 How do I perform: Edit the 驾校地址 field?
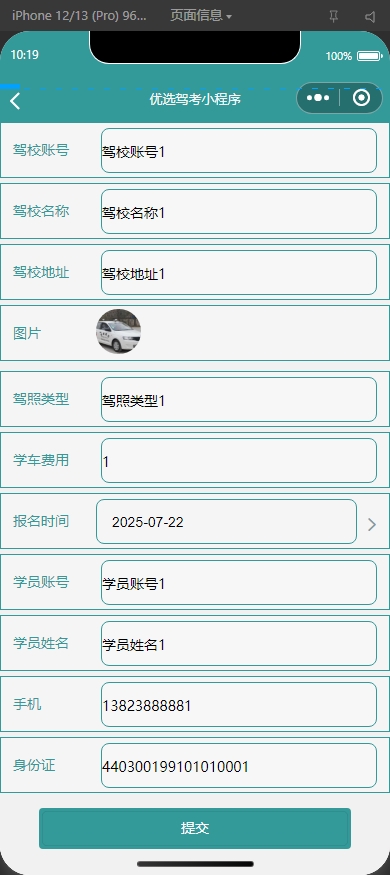point(239,272)
